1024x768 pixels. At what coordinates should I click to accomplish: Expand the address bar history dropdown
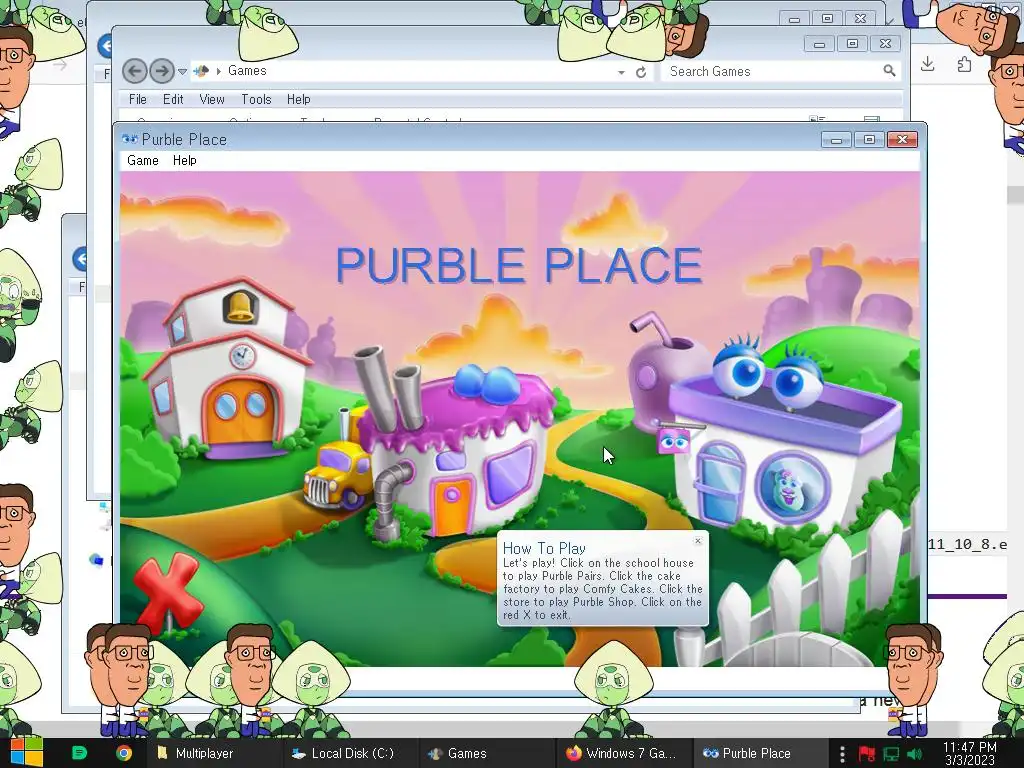point(621,72)
